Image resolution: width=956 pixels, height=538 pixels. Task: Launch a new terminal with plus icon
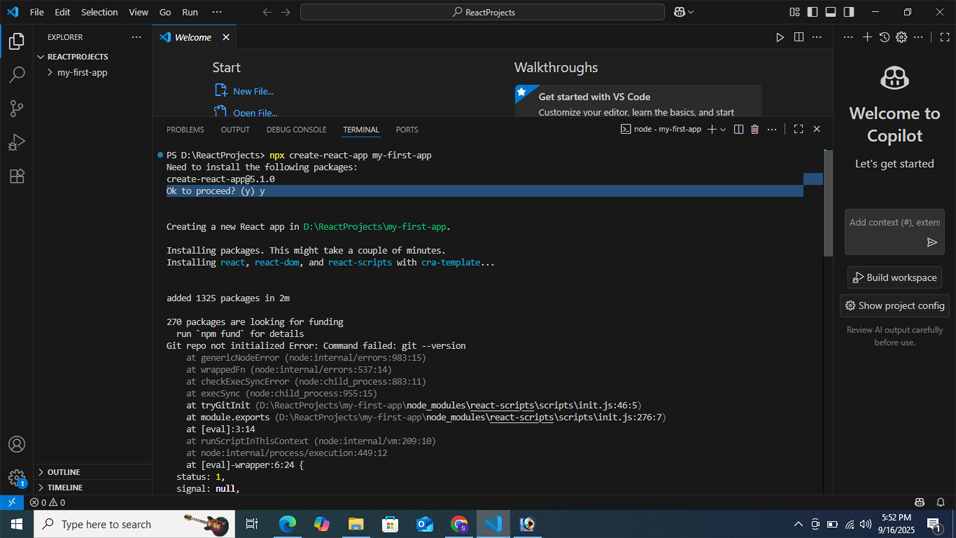click(712, 129)
